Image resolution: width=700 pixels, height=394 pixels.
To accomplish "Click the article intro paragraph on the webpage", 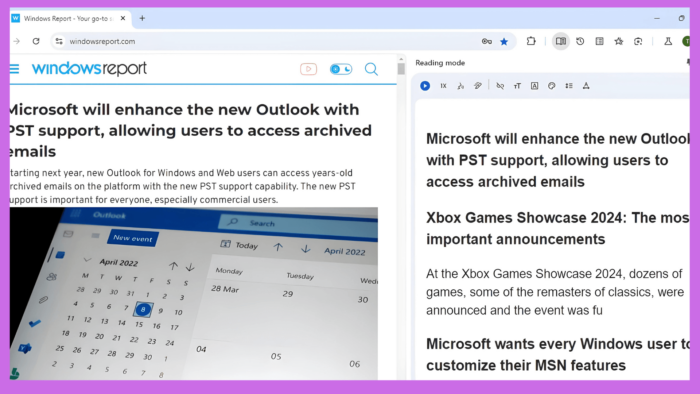I will [183, 186].
